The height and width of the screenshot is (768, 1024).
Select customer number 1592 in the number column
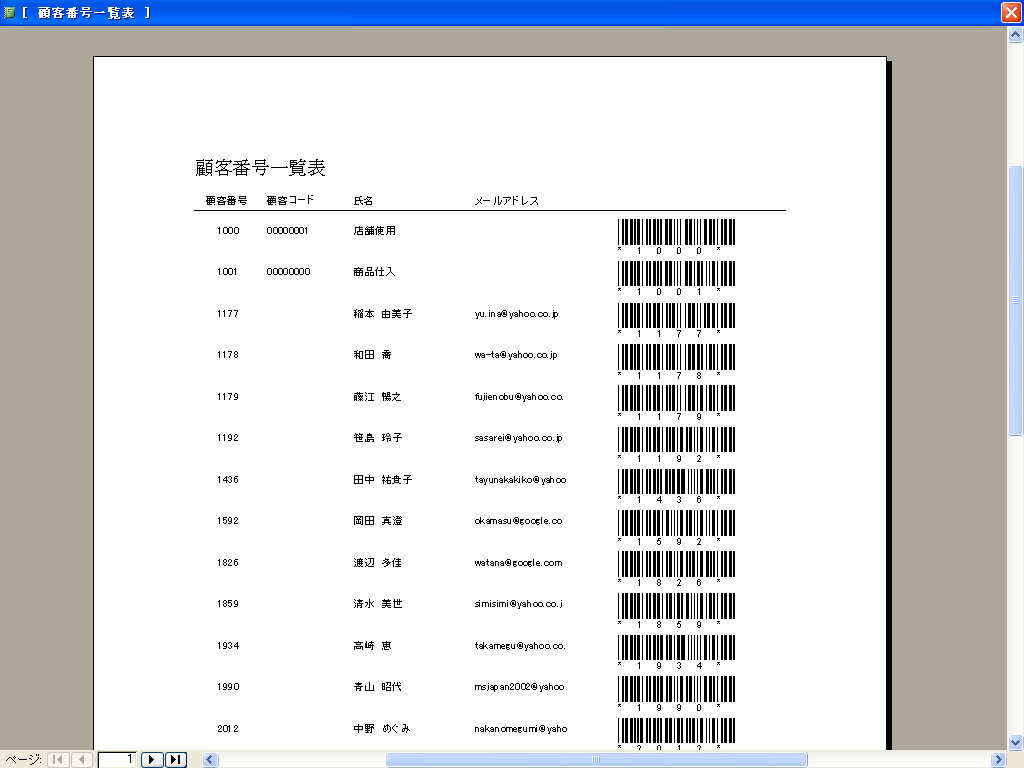click(228, 520)
